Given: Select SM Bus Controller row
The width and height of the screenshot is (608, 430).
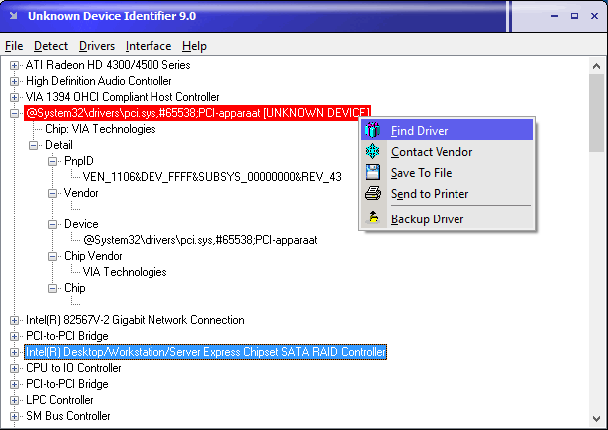Looking at the screenshot, I should point(68,416).
